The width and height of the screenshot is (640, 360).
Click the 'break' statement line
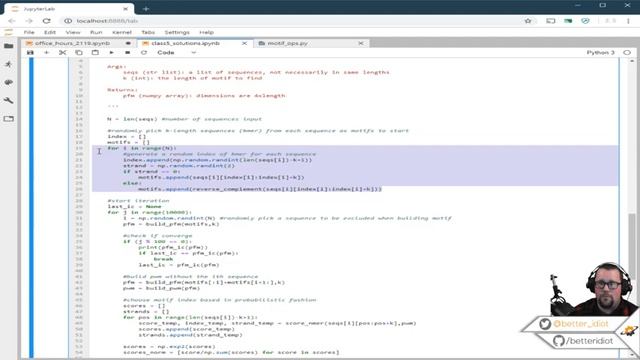pos(163,259)
